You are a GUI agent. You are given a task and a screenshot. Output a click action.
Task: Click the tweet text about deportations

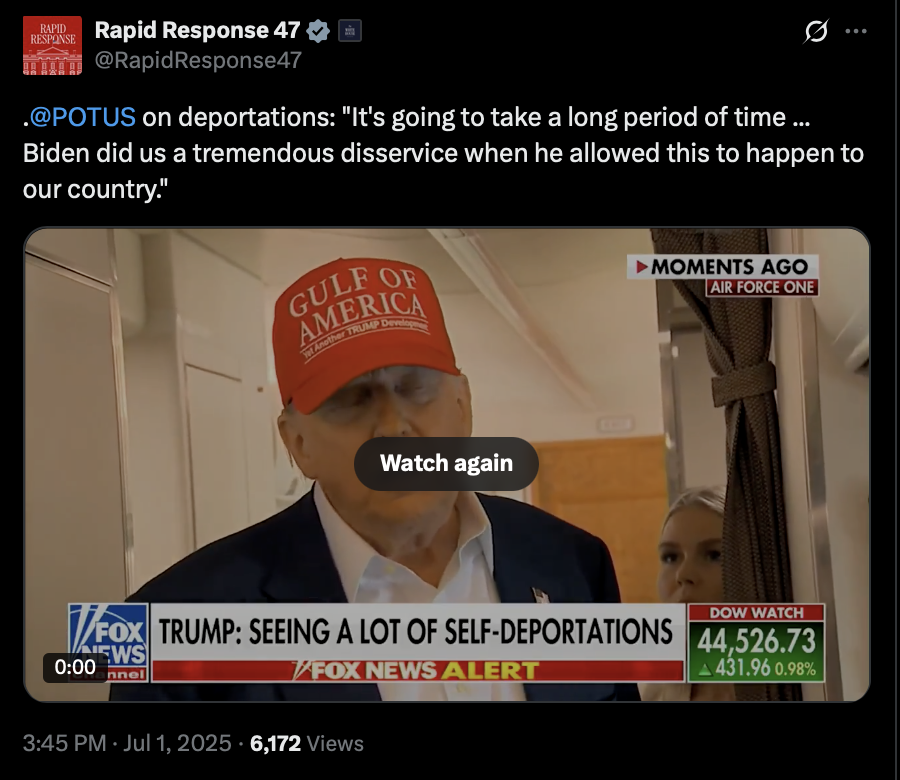tap(443, 153)
